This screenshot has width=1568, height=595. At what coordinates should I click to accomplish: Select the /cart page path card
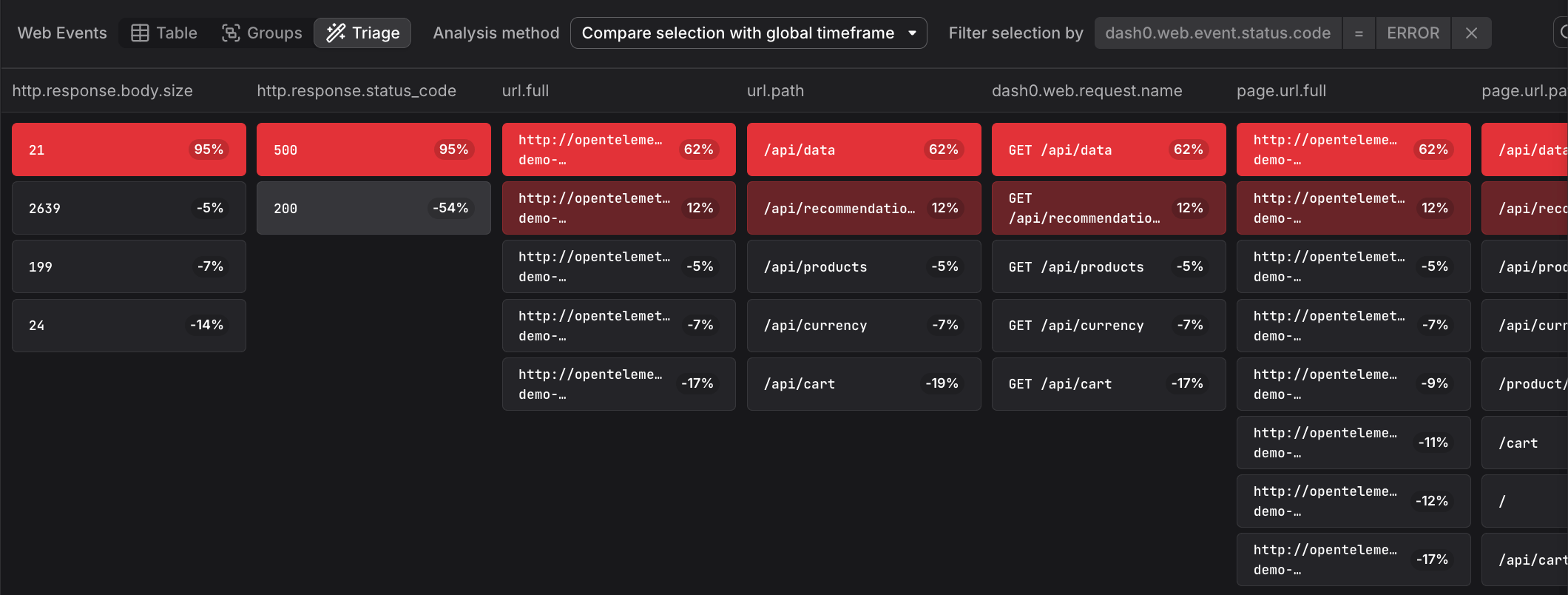point(1524,443)
